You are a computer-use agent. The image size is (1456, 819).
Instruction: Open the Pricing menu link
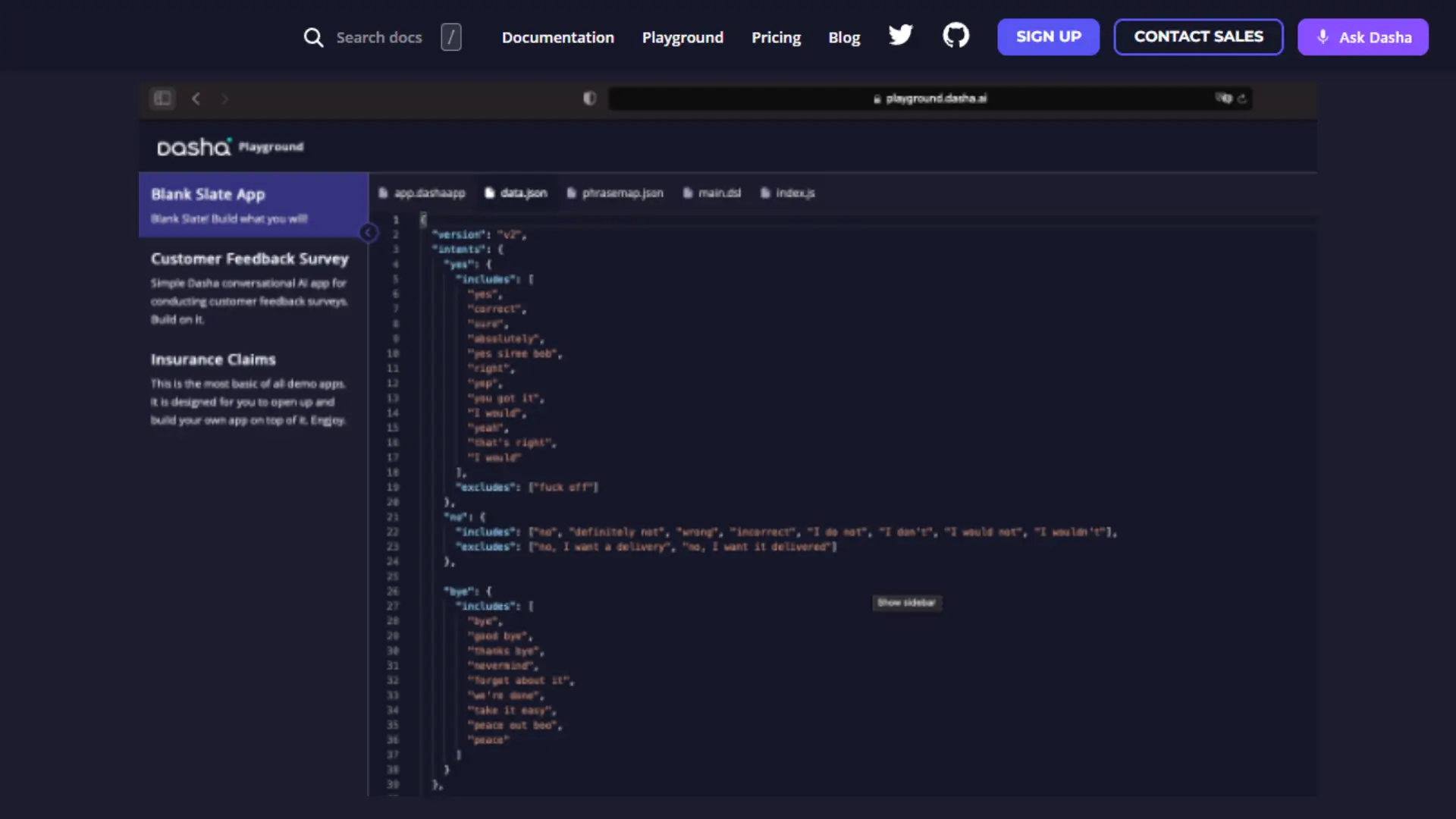click(x=776, y=37)
